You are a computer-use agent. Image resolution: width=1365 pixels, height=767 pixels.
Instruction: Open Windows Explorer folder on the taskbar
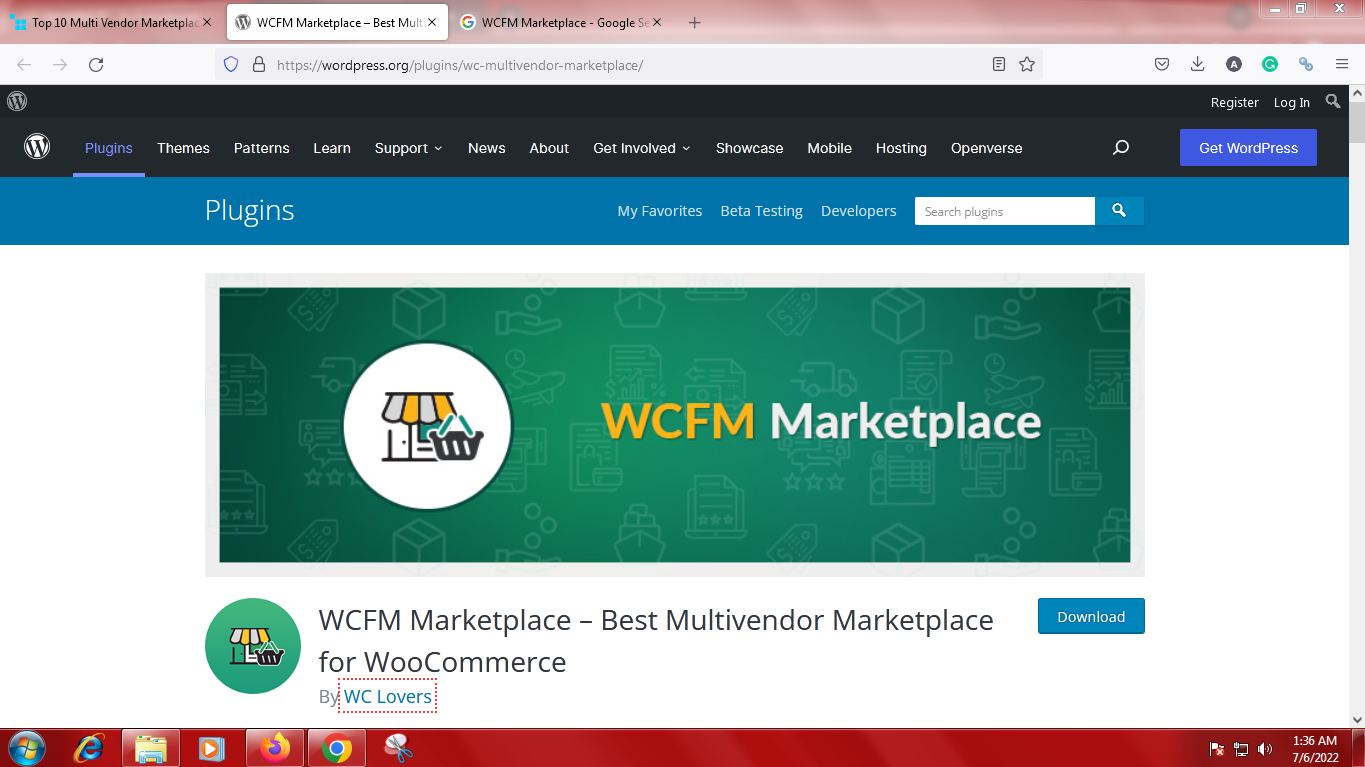coord(151,748)
